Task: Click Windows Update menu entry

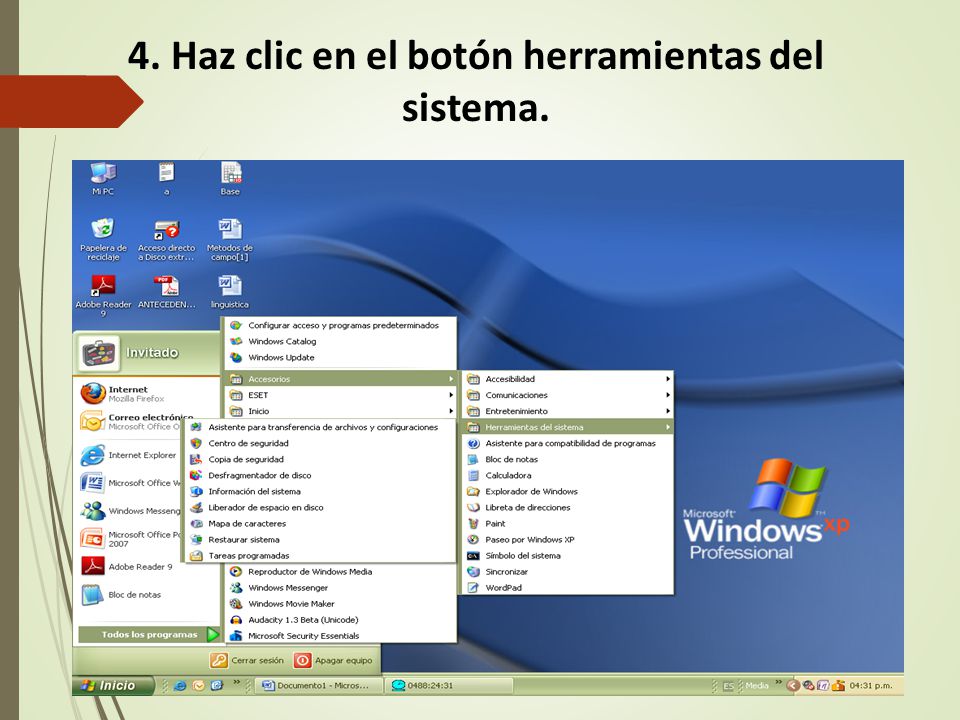Action: pyautogui.click(x=340, y=358)
